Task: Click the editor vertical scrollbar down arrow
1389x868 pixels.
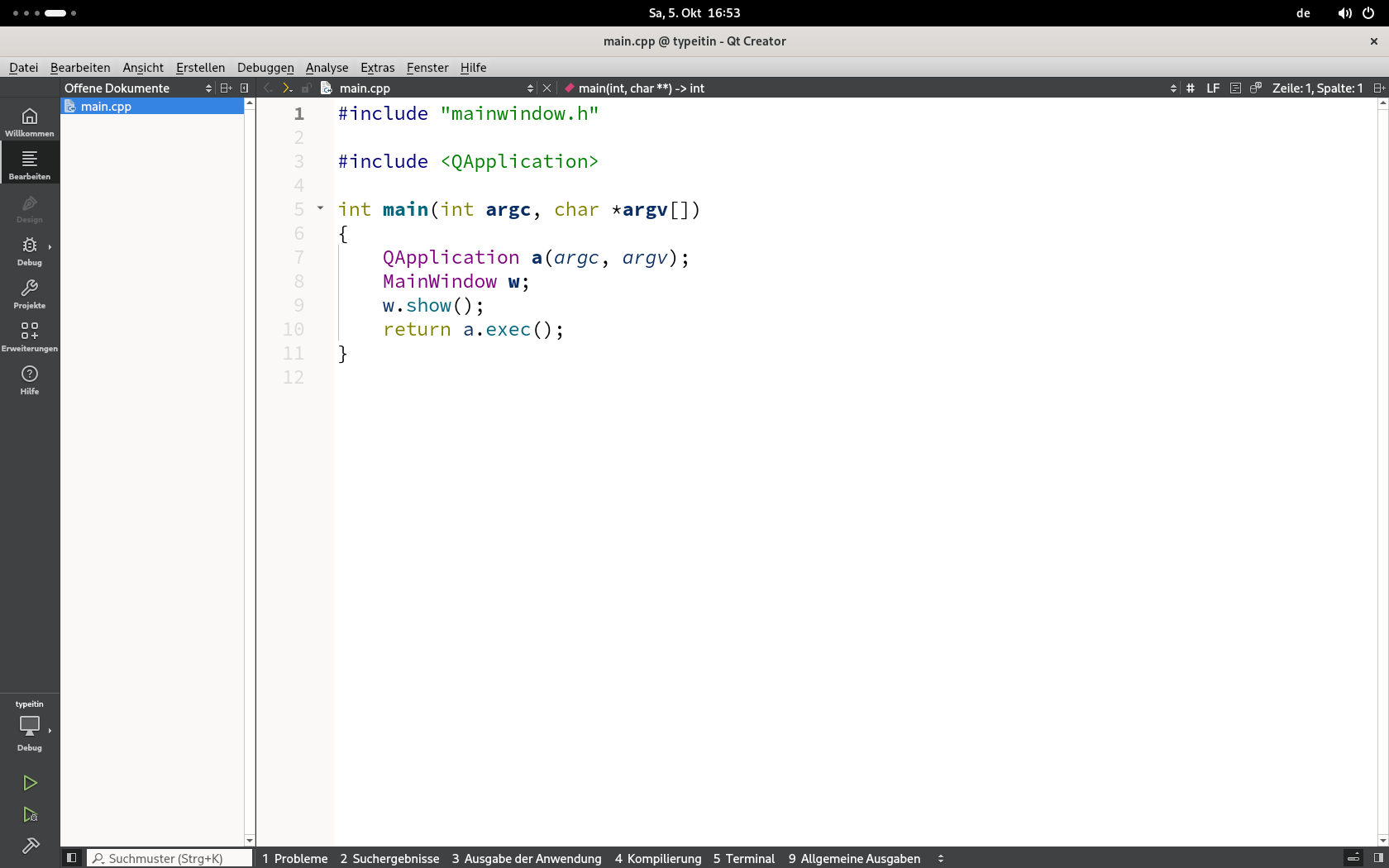Action: click(1382, 840)
